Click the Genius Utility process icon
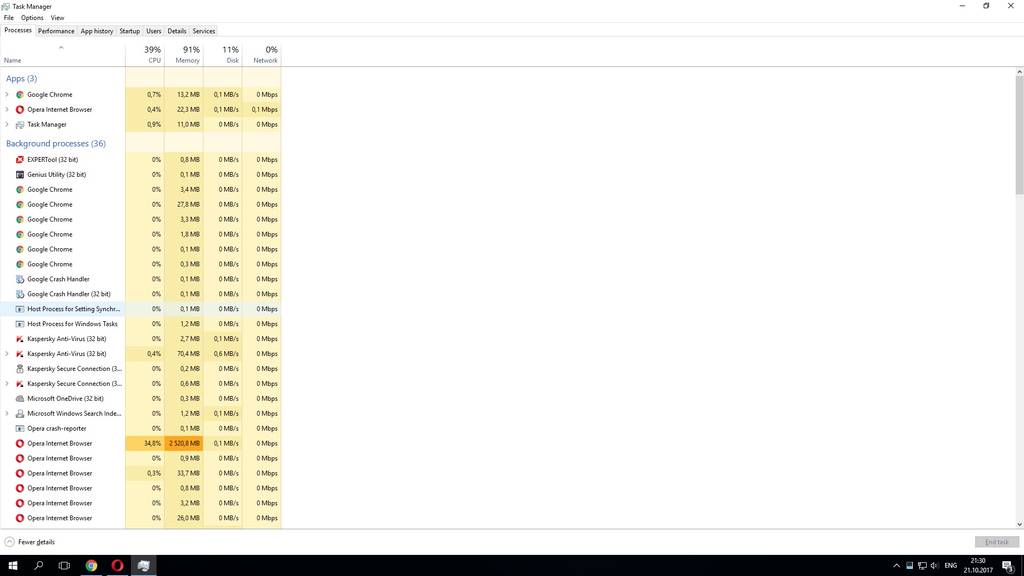The height and width of the screenshot is (576, 1024). [x=20, y=174]
